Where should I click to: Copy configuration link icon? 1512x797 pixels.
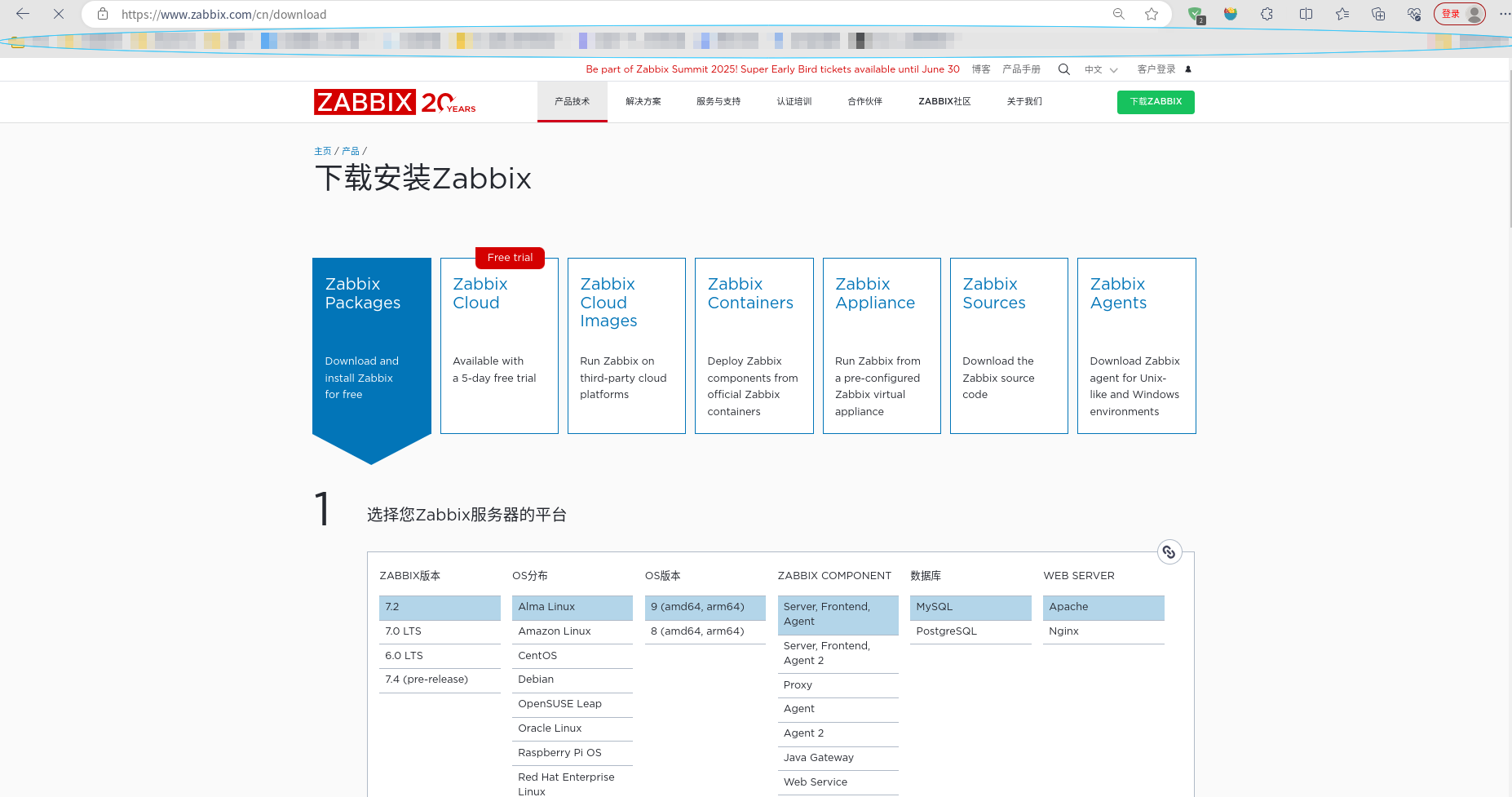1169,552
